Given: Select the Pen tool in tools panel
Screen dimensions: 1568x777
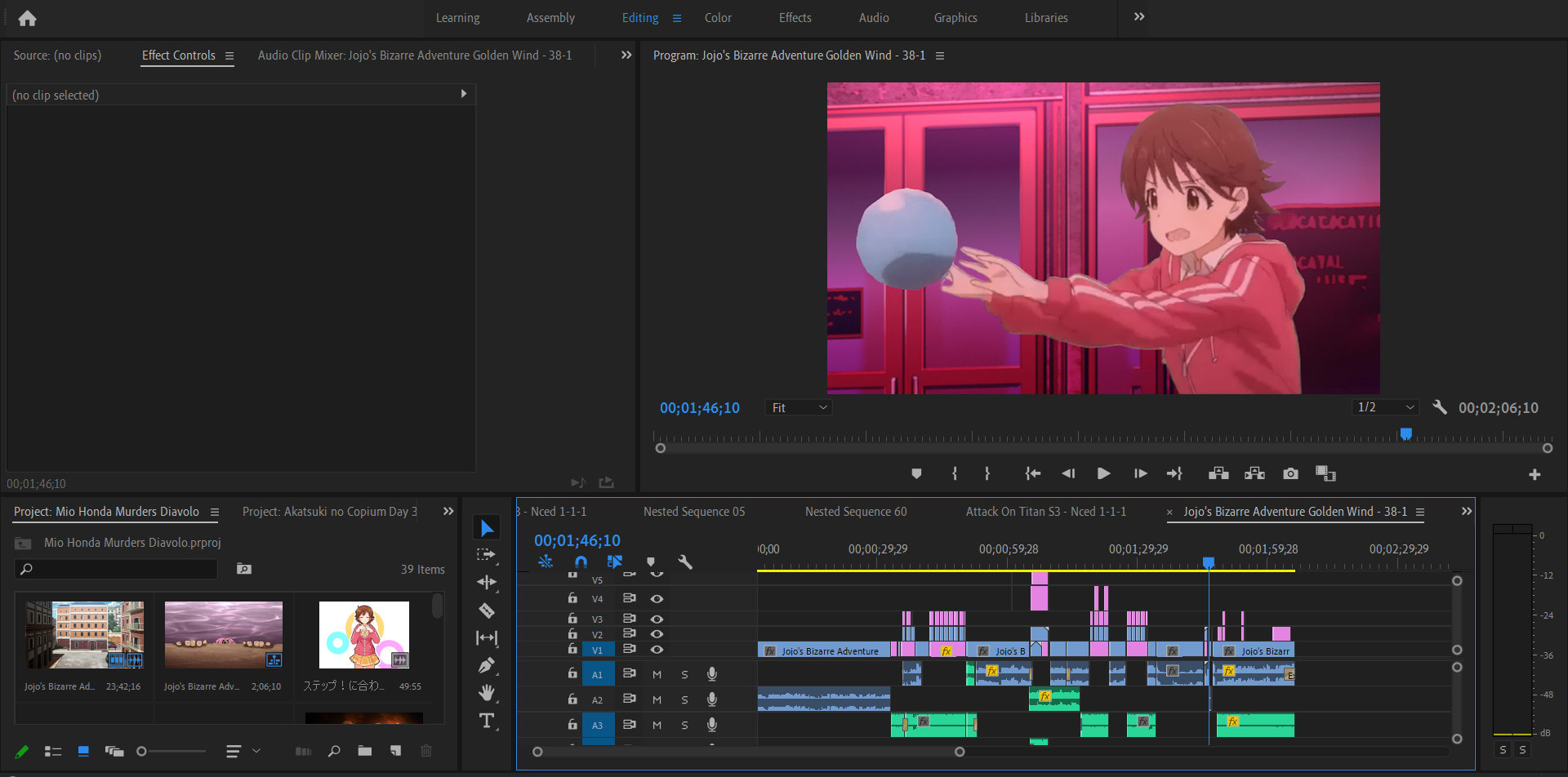Looking at the screenshot, I should coord(487,666).
